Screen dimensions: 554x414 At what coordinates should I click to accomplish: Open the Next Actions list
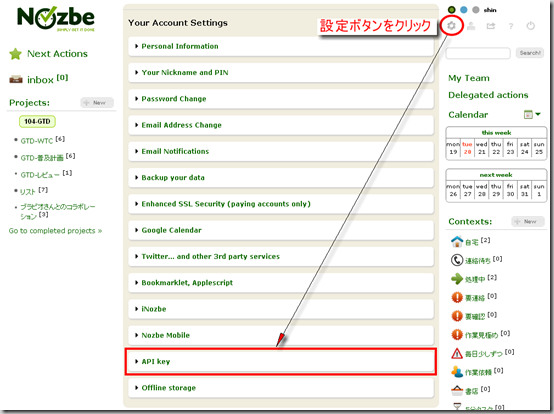[x=57, y=54]
